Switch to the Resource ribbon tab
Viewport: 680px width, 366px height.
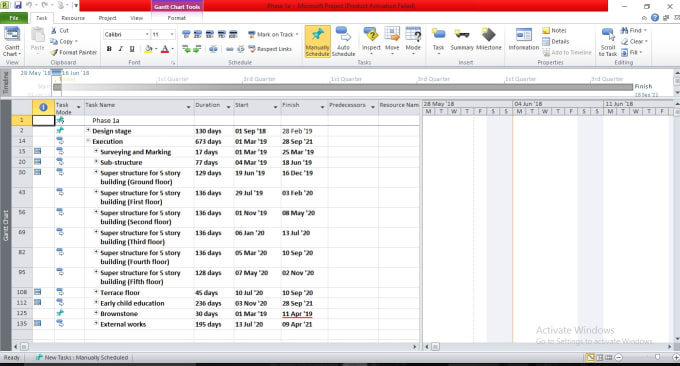[73, 18]
